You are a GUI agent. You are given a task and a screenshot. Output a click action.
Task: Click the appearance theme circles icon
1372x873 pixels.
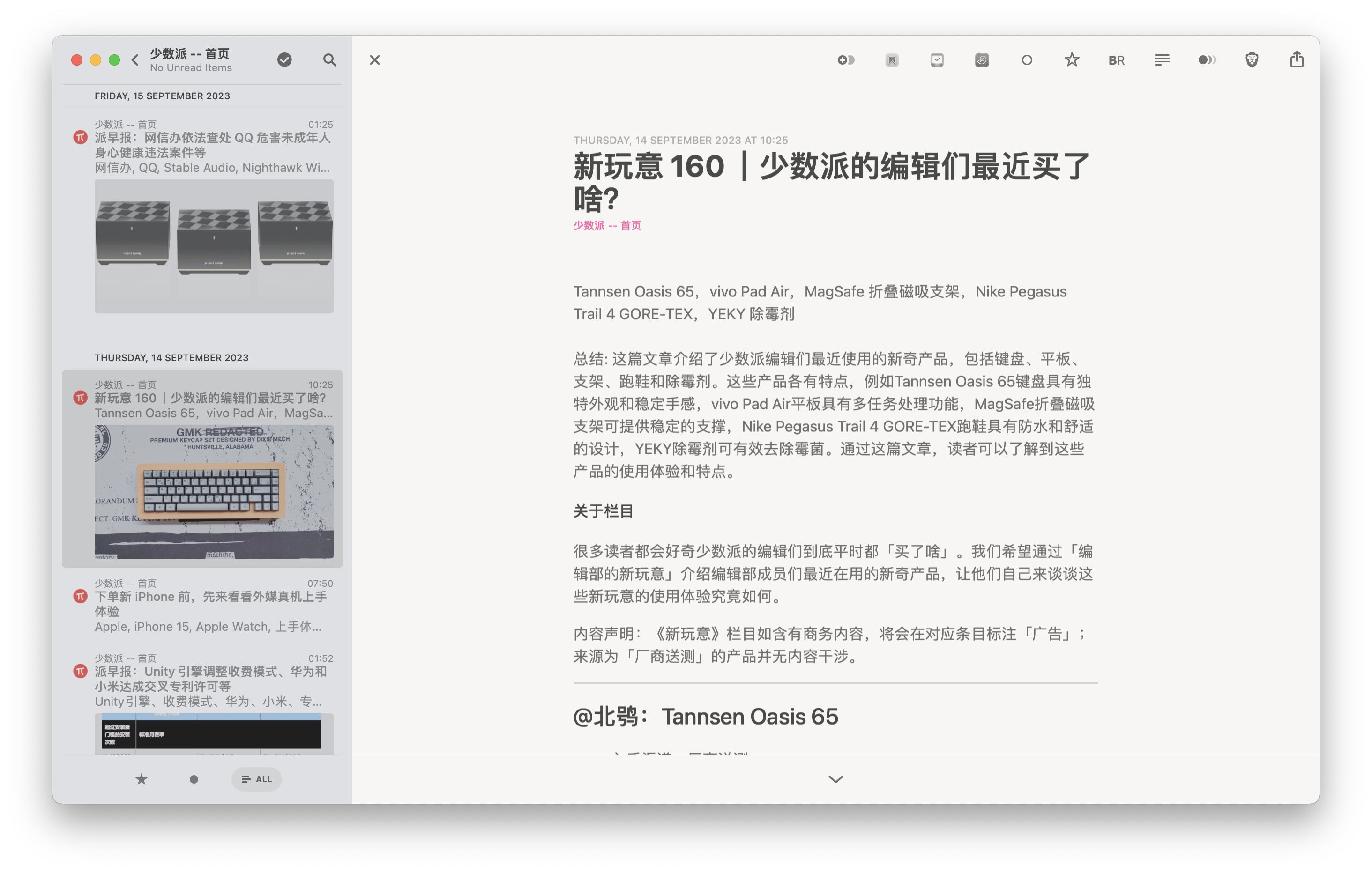pyautogui.click(x=1206, y=60)
